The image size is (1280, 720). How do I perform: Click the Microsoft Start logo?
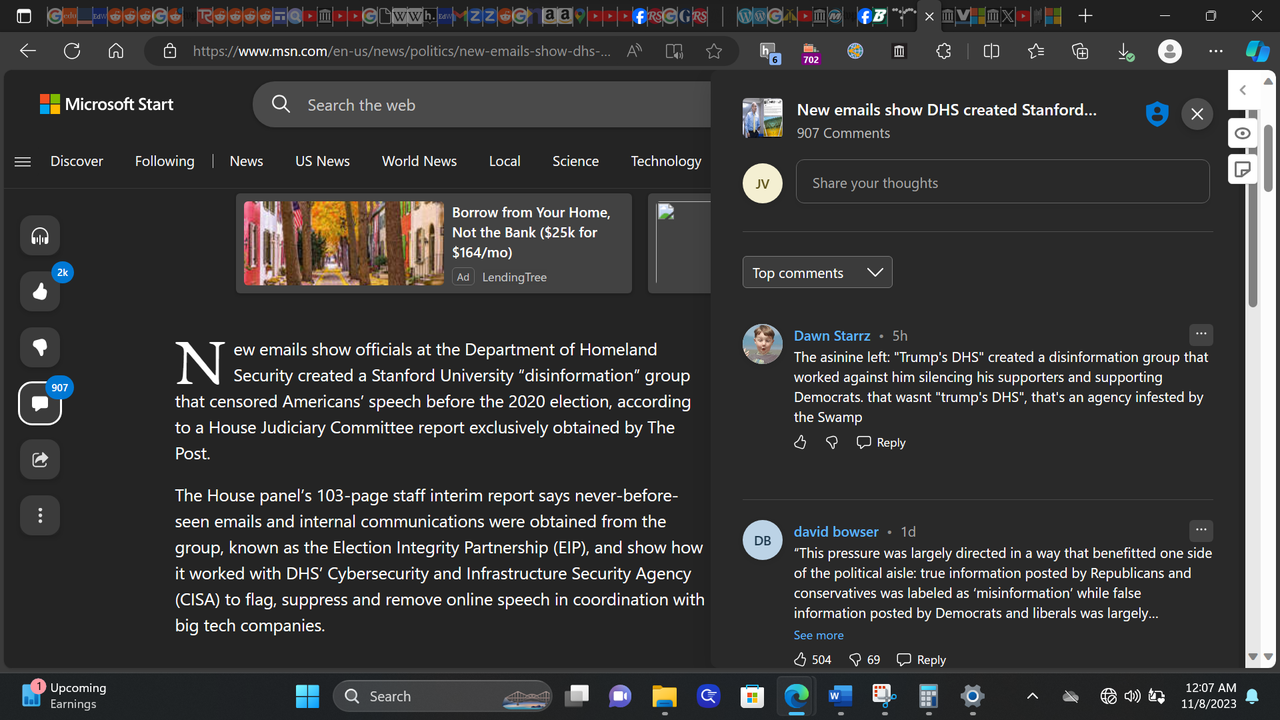(106, 104)
